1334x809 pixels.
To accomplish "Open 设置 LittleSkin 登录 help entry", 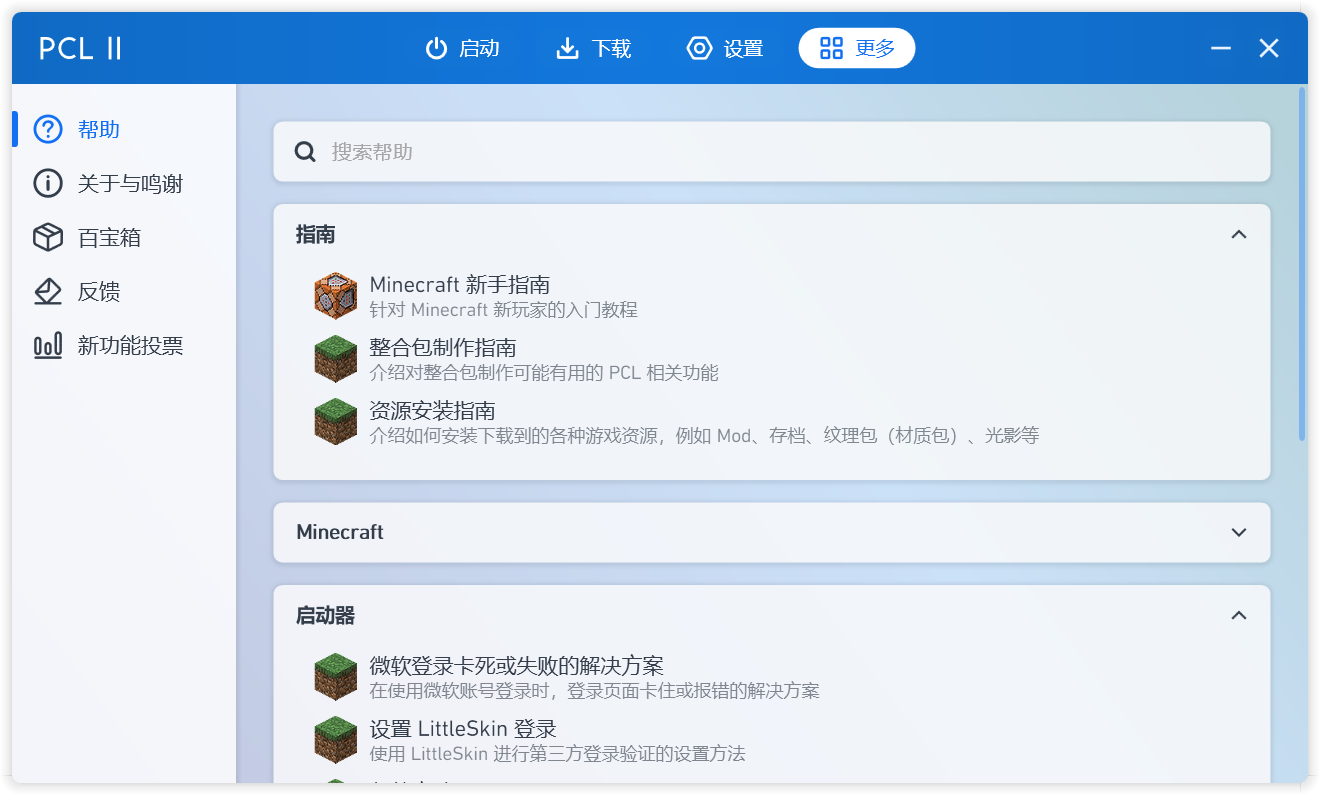I will coord(772,740).
